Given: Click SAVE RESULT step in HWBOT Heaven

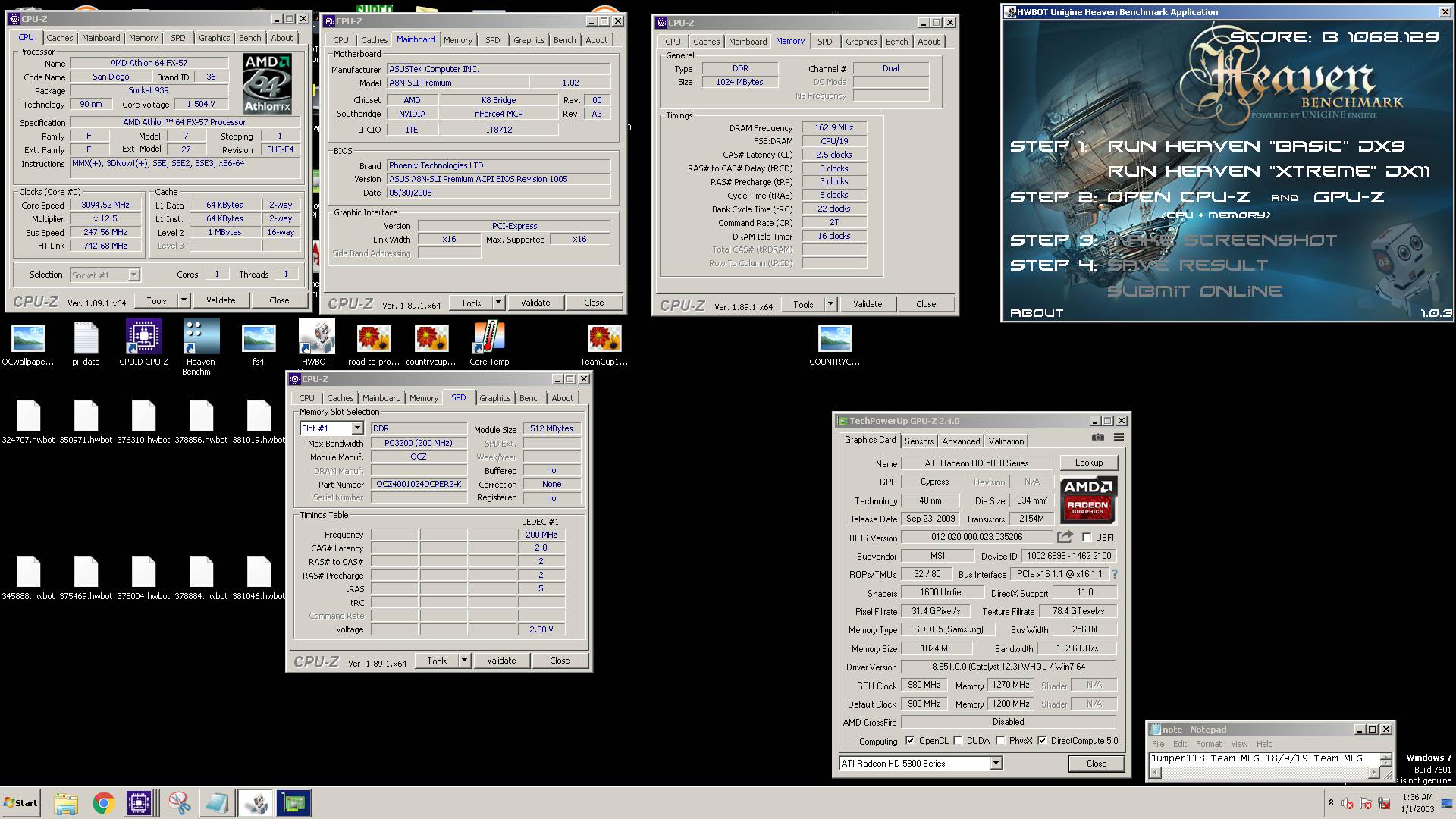Looking at the screenshot, I should 1187,265.
